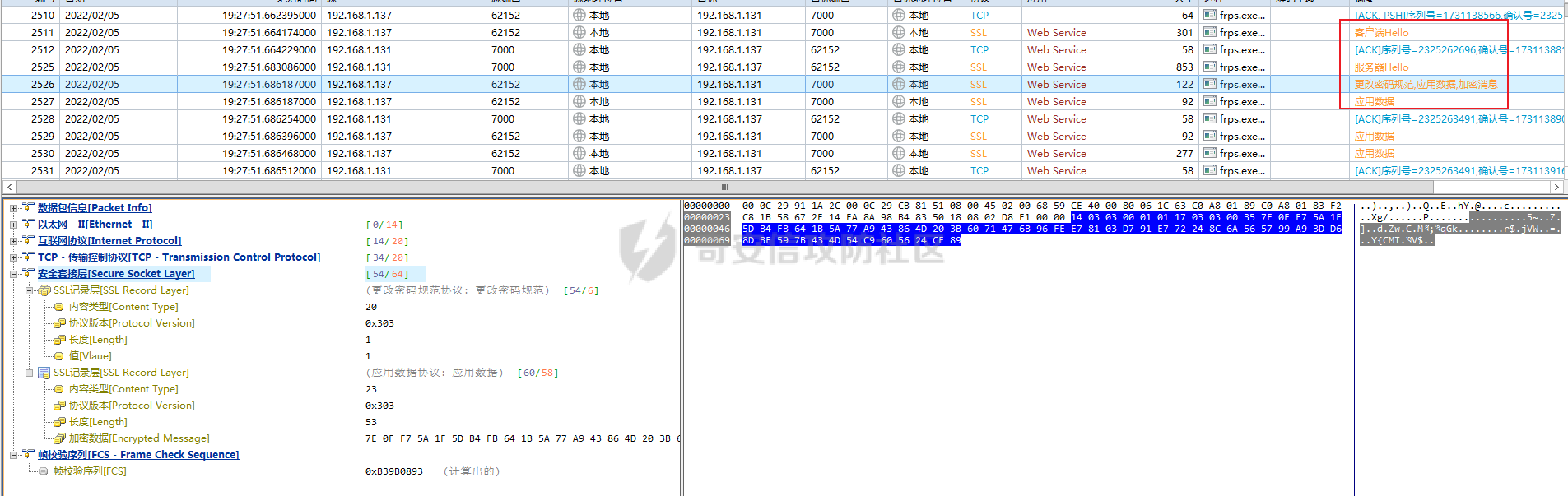Click the frps.exe process icon in row 2529

click(x=1210, y=136)
